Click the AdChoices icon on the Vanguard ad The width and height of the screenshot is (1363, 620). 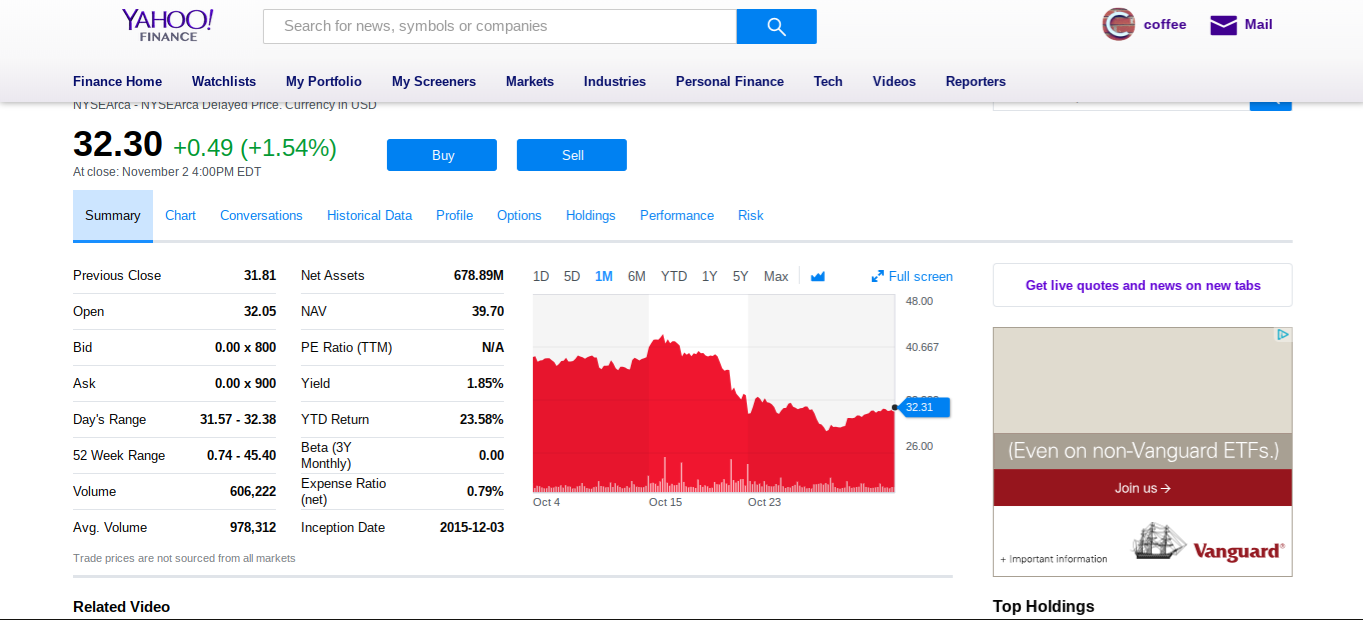tap(1283, 335)
